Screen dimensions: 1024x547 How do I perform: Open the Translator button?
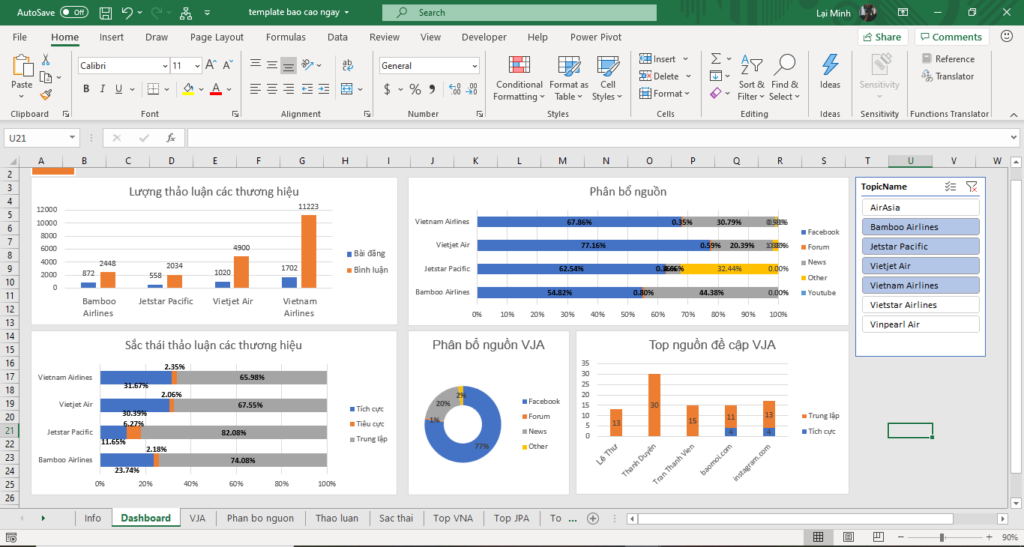coord(948,76)
